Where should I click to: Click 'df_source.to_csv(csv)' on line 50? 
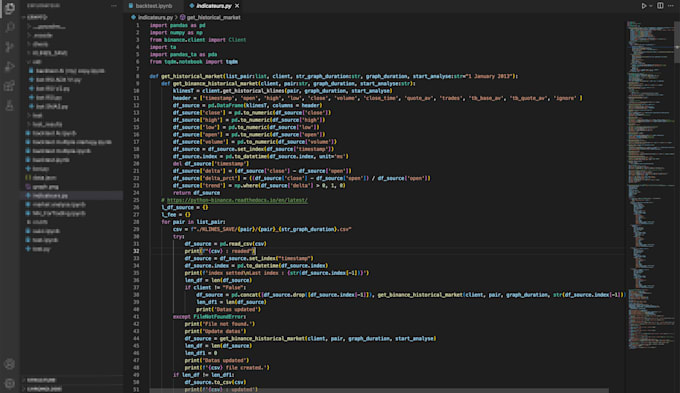215,382
